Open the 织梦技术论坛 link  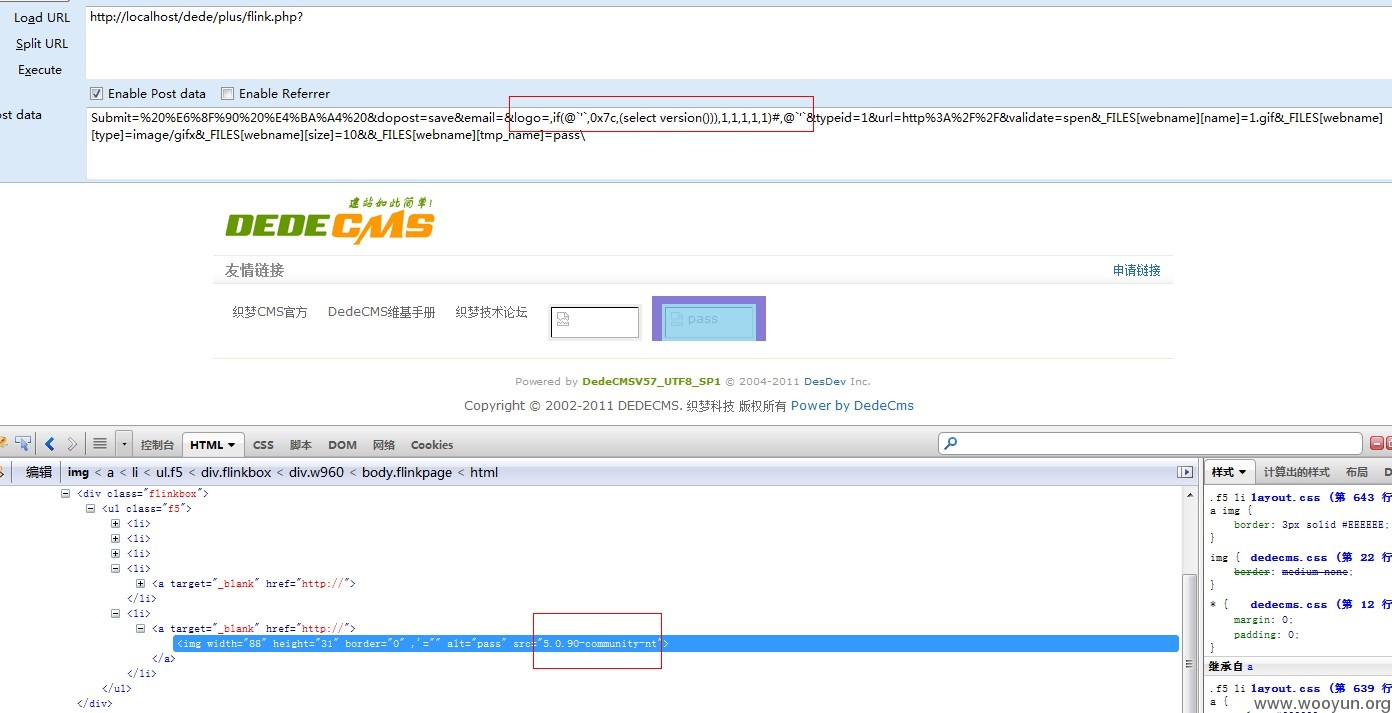point(491,312)
